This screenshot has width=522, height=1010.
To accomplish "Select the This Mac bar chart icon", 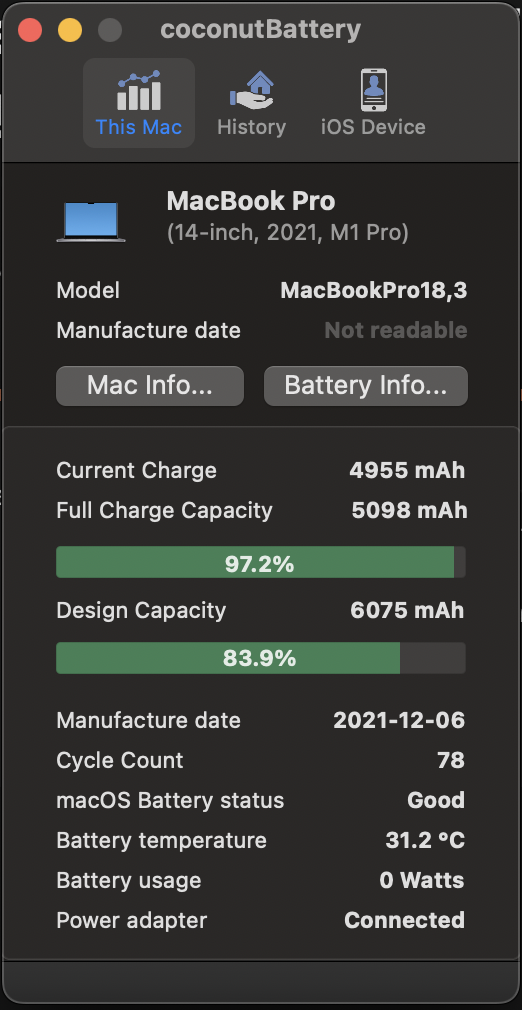I will coord(139,90).
